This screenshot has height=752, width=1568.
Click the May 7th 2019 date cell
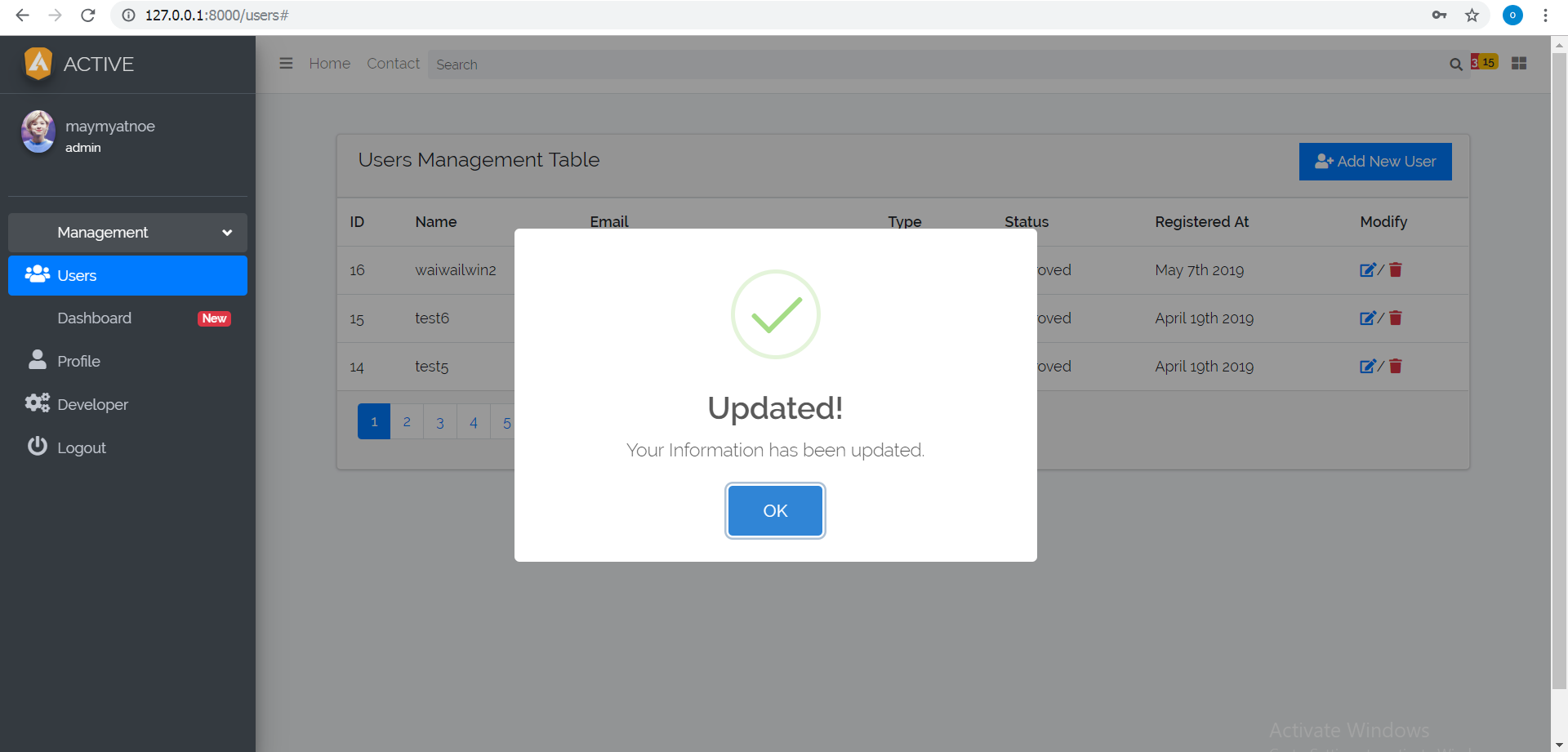[x=1200, y=270]
